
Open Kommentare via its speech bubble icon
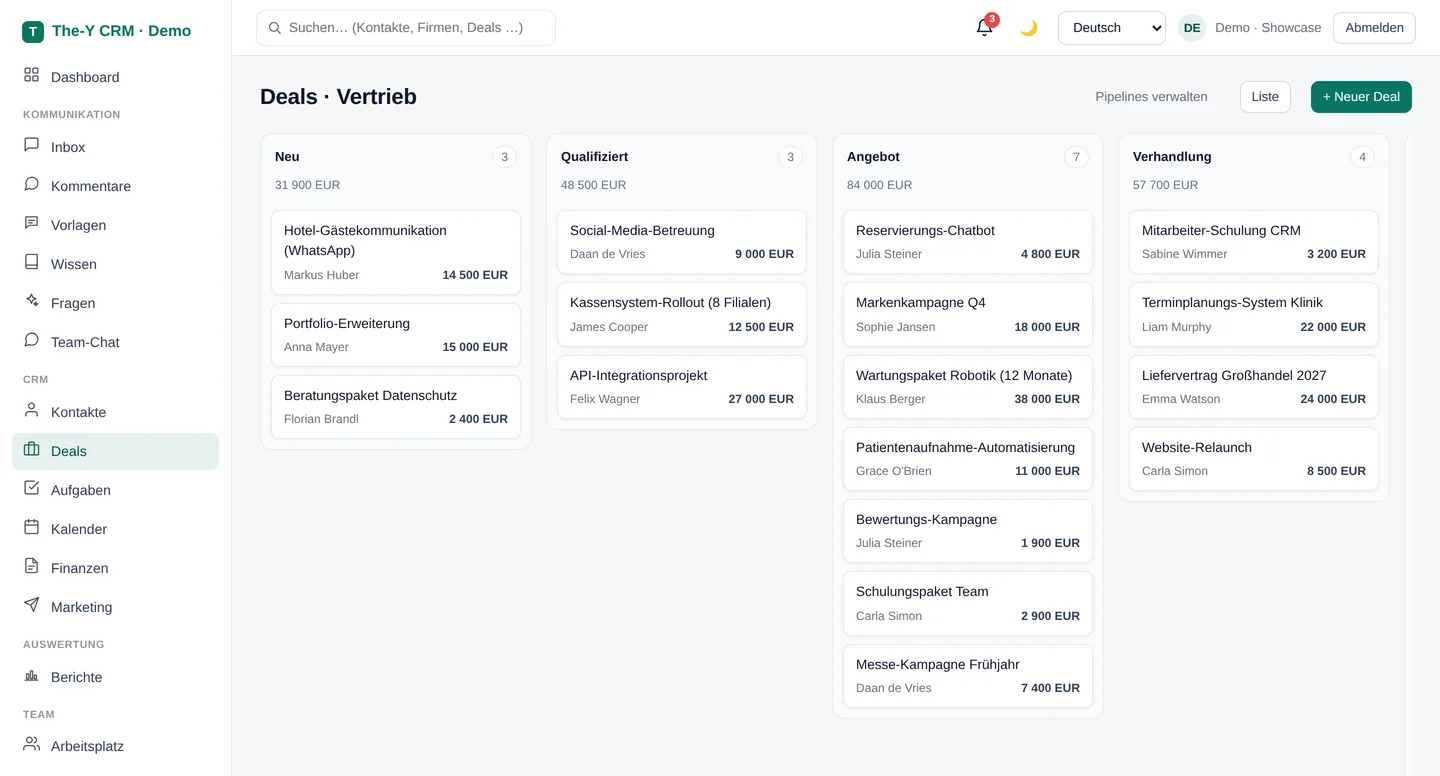coord(32,184)
